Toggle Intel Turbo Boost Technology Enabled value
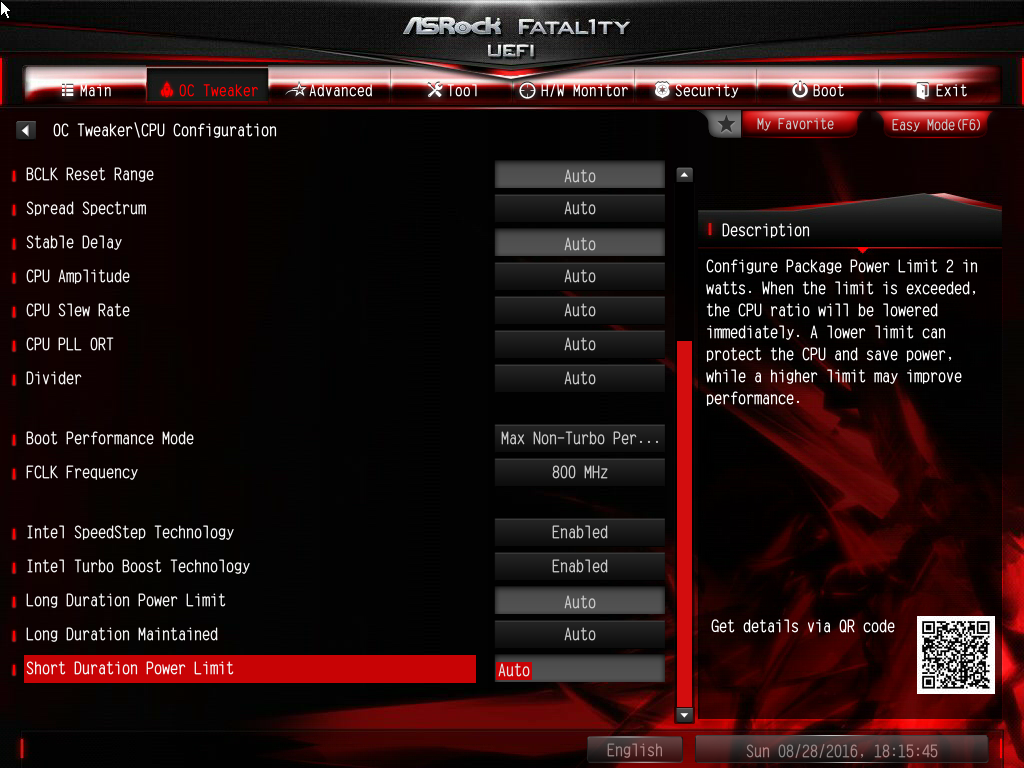 click(x=579, y=567)
